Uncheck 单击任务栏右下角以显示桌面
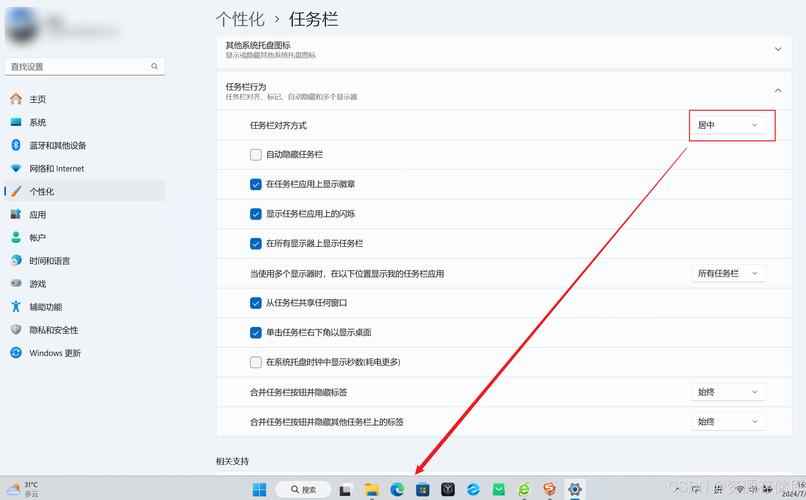The width and height of the screenshot is (806, 500). pyautogui.click(x=255, y=332)
